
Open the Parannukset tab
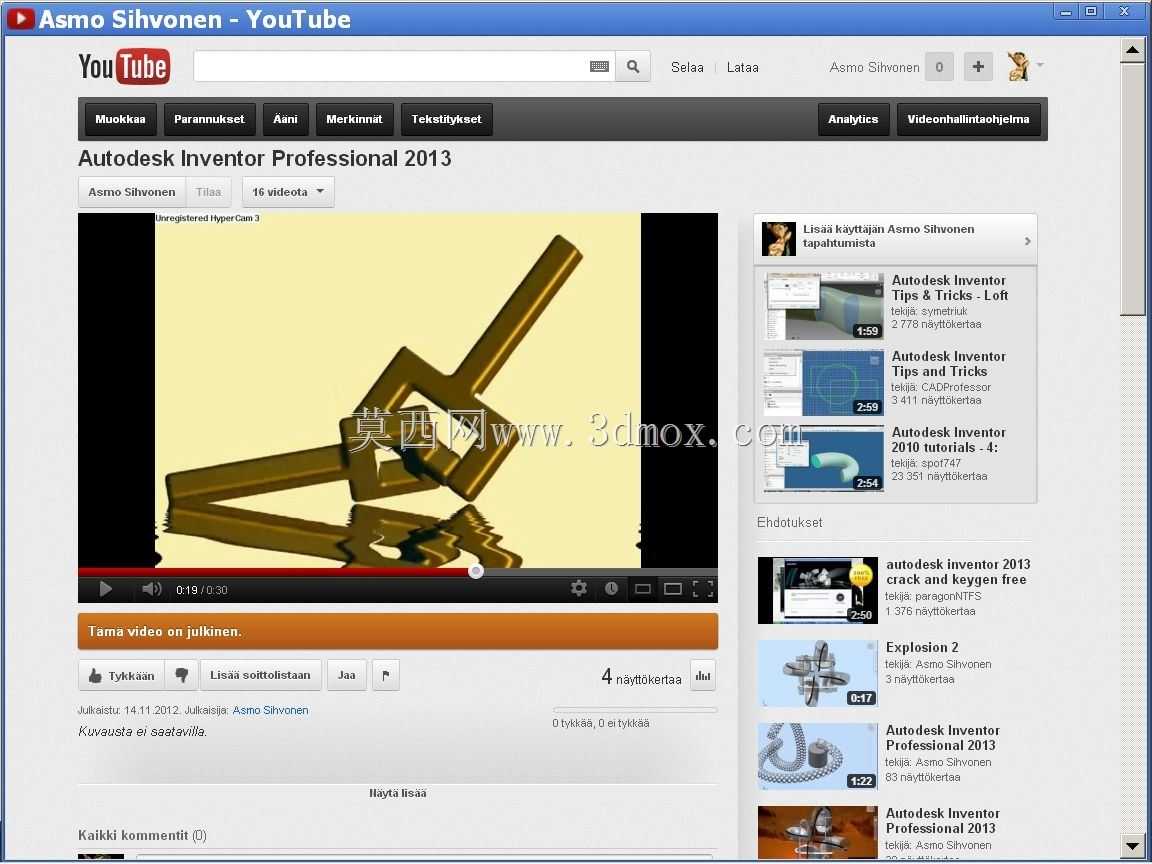click(209, 119)
